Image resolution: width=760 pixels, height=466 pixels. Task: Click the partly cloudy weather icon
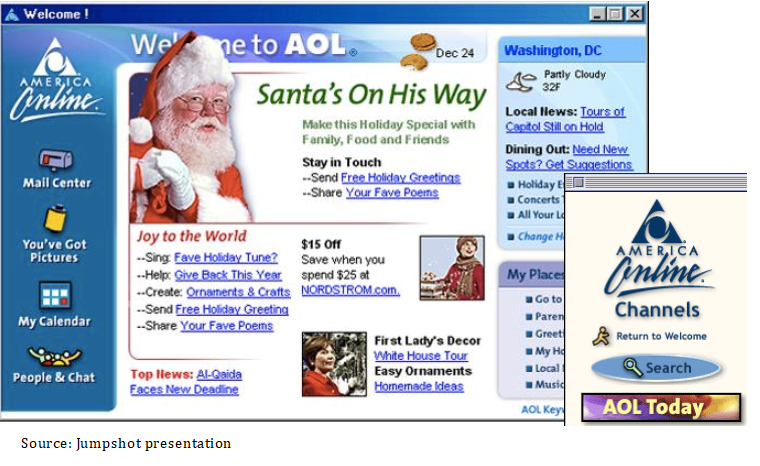coord(521,81)
